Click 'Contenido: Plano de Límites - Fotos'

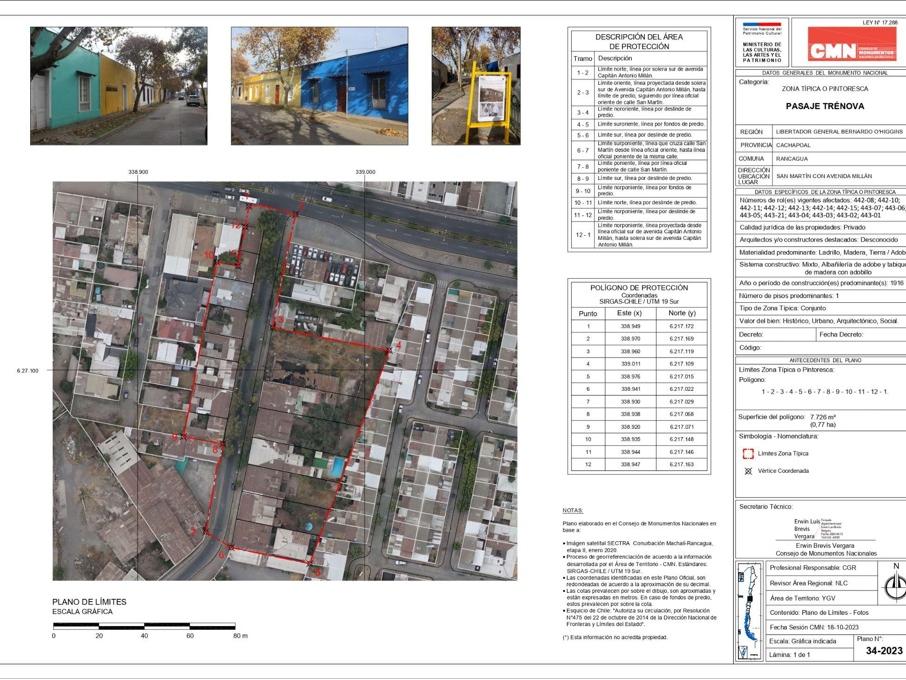[819, 612]
